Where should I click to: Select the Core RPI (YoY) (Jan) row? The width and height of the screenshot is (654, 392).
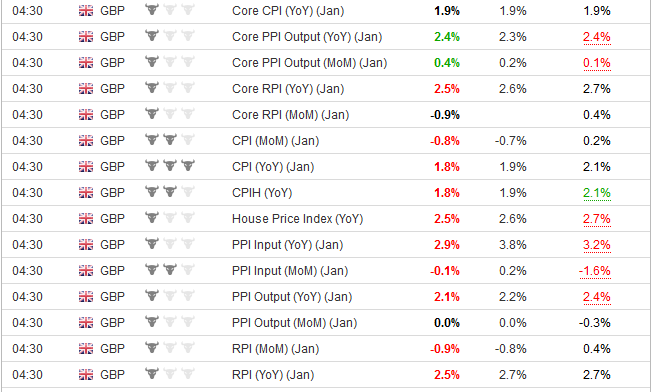(325, 89)
